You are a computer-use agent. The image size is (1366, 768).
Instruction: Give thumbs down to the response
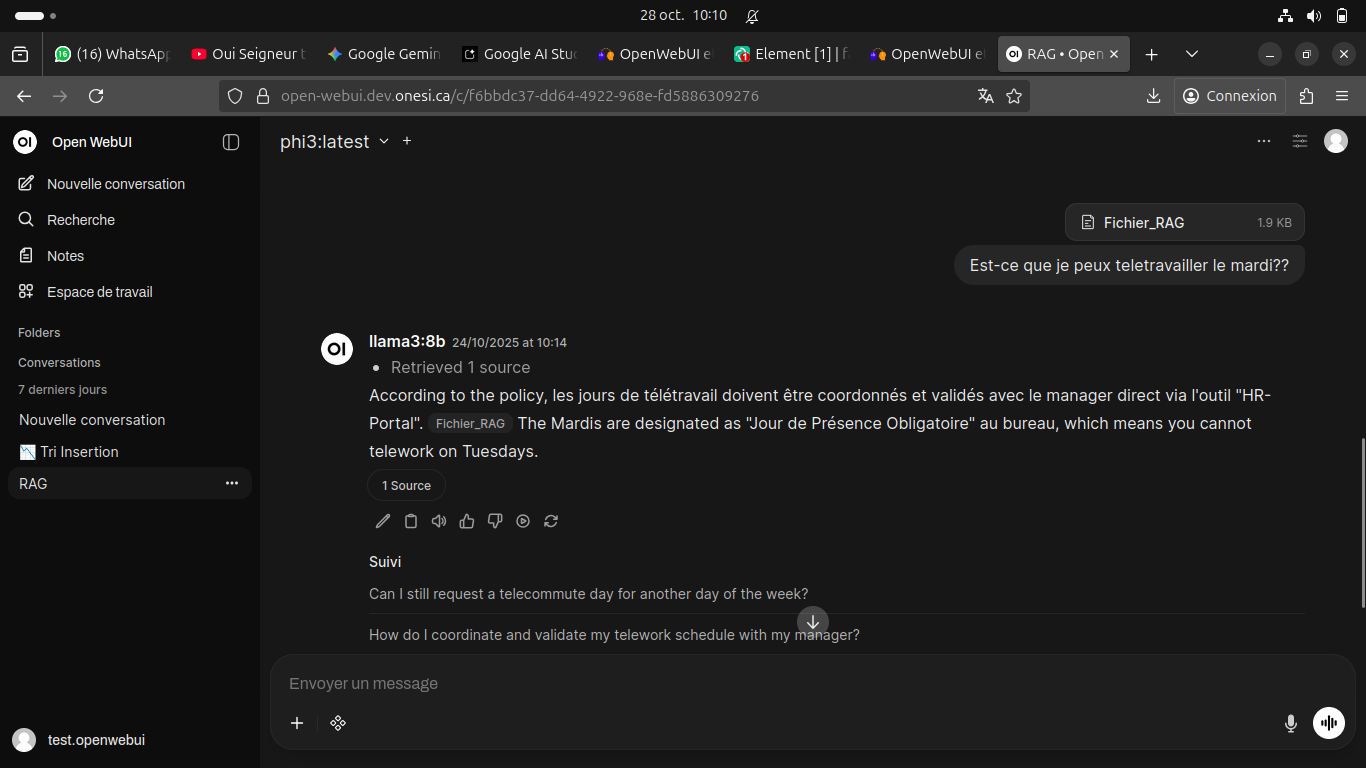[495, 521]
